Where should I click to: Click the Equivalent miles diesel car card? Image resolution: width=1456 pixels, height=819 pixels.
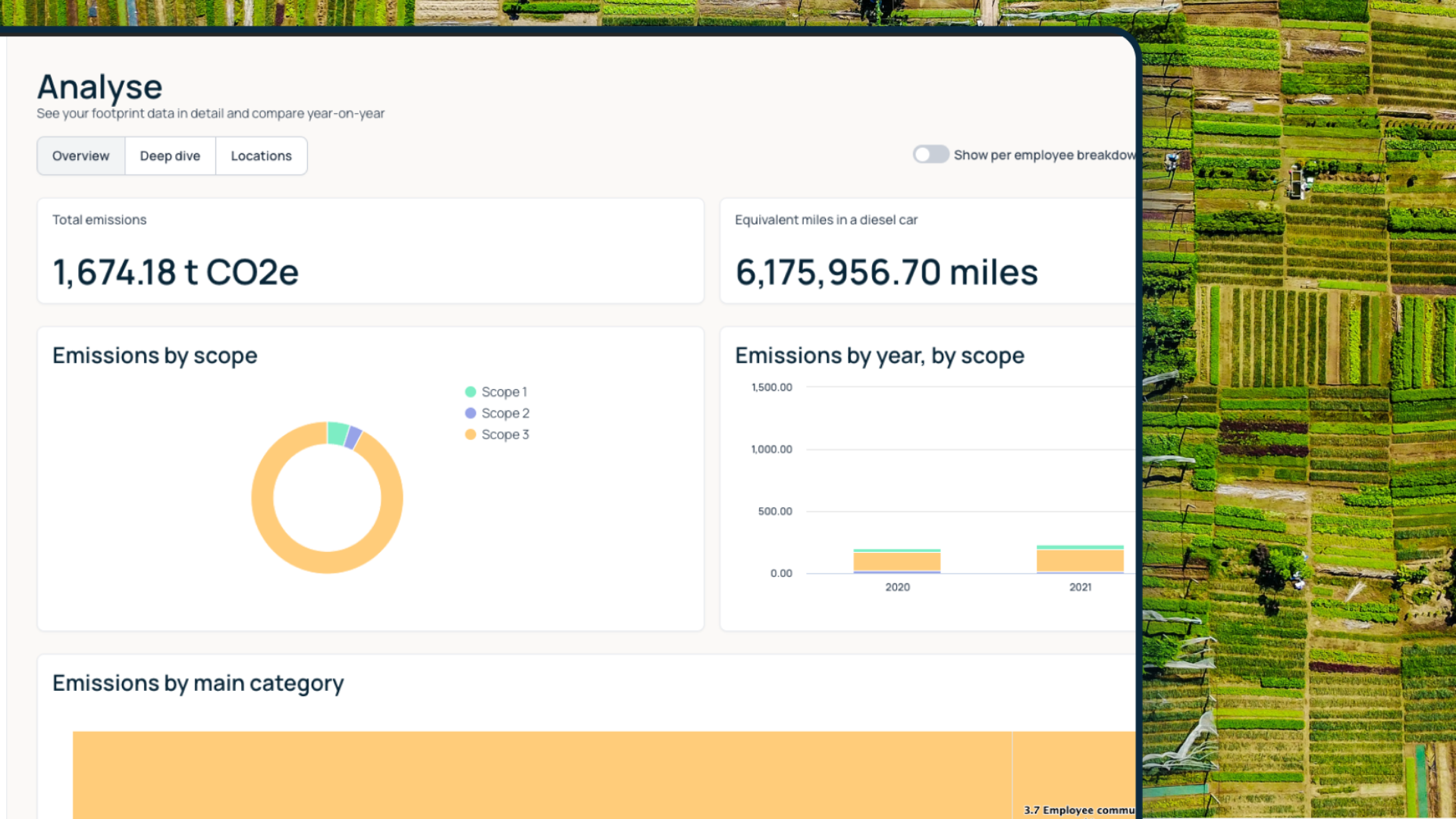pos(927,251)
